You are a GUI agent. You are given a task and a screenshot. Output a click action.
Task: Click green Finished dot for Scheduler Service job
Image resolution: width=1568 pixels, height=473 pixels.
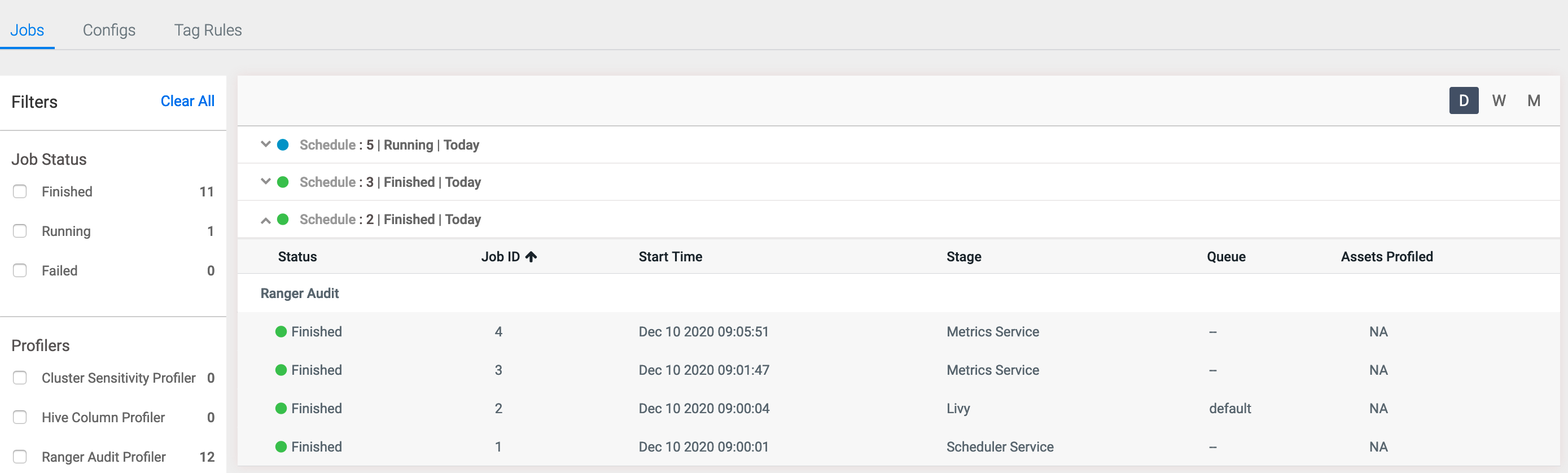point(281,447)
